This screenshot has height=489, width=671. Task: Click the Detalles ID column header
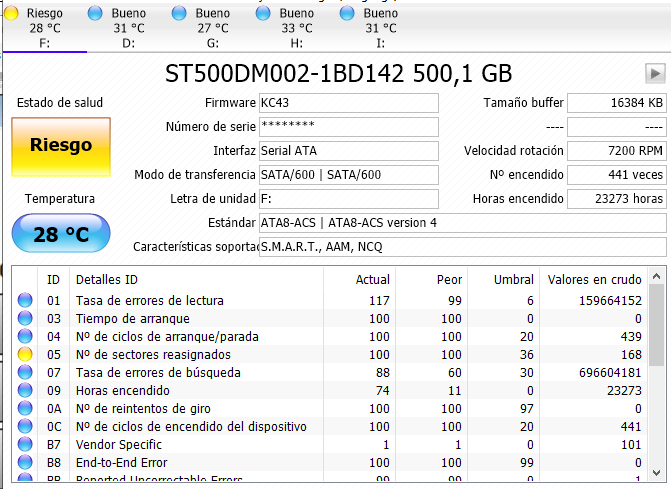tap(107, 279)
